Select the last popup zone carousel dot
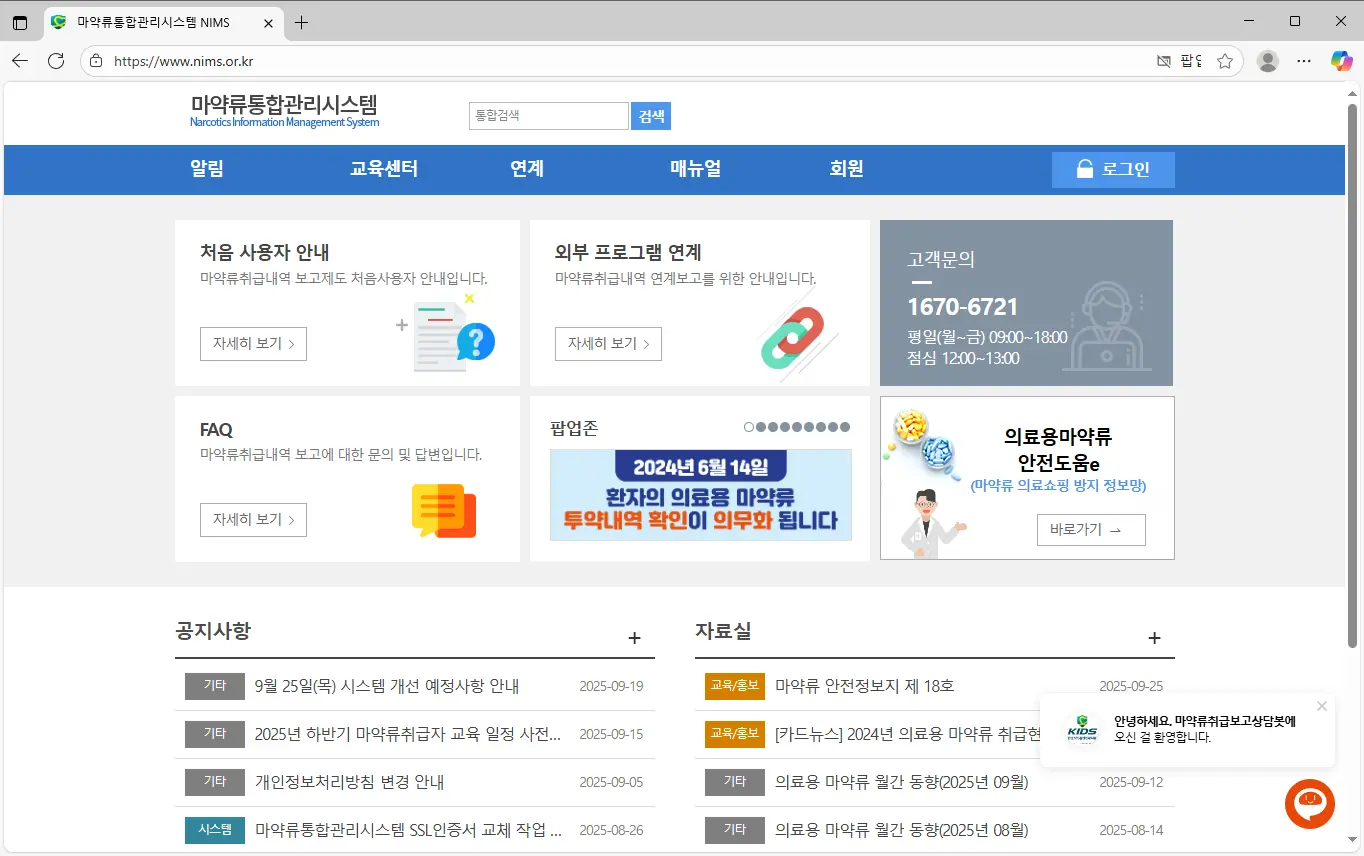Screen dimensions: 1364x856 pyautogui.click(x=845, y=427)
